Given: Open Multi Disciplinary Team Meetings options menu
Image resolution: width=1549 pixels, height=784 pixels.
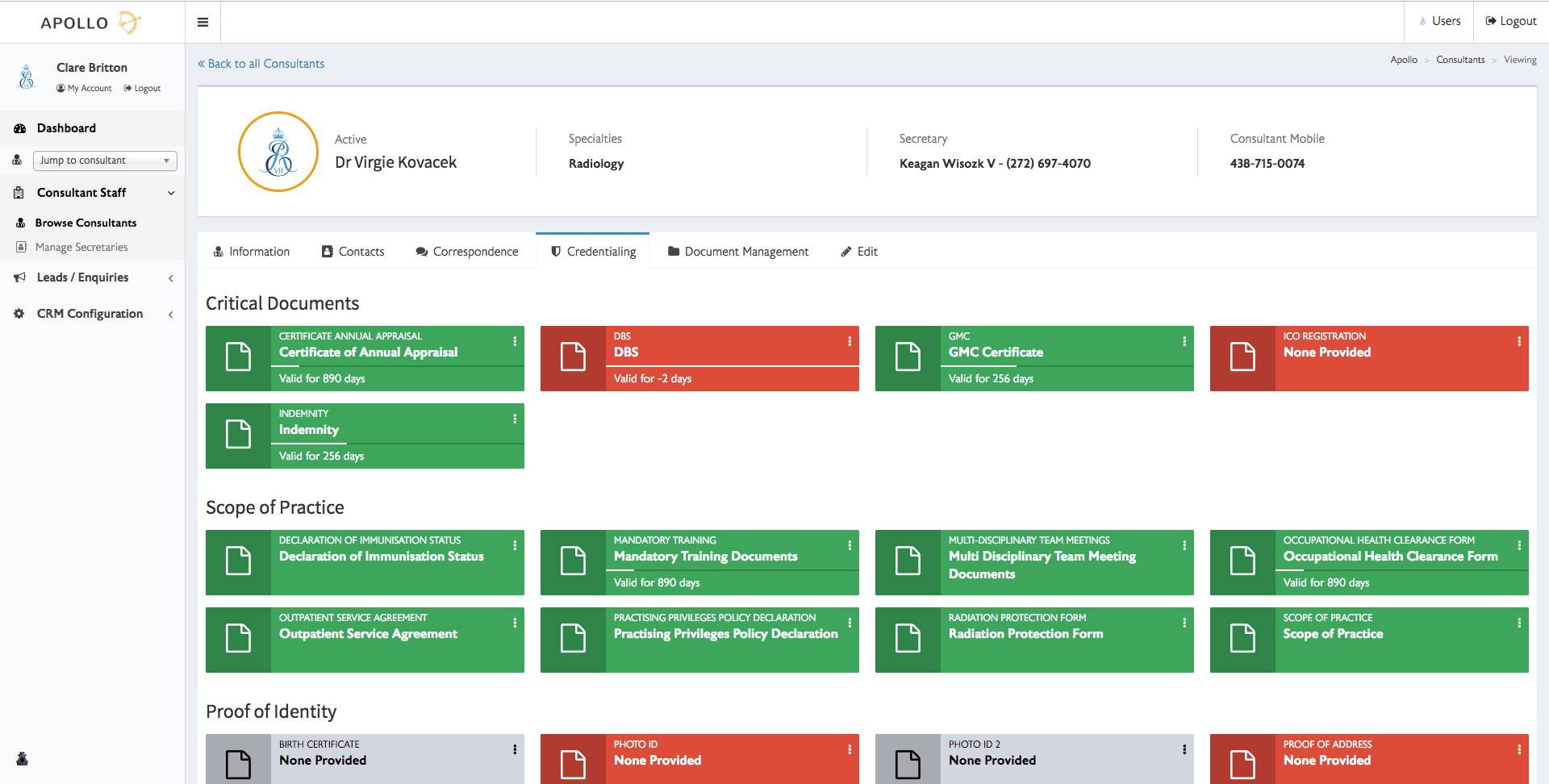Looking at the screenshot, I should coord(1184,545).
